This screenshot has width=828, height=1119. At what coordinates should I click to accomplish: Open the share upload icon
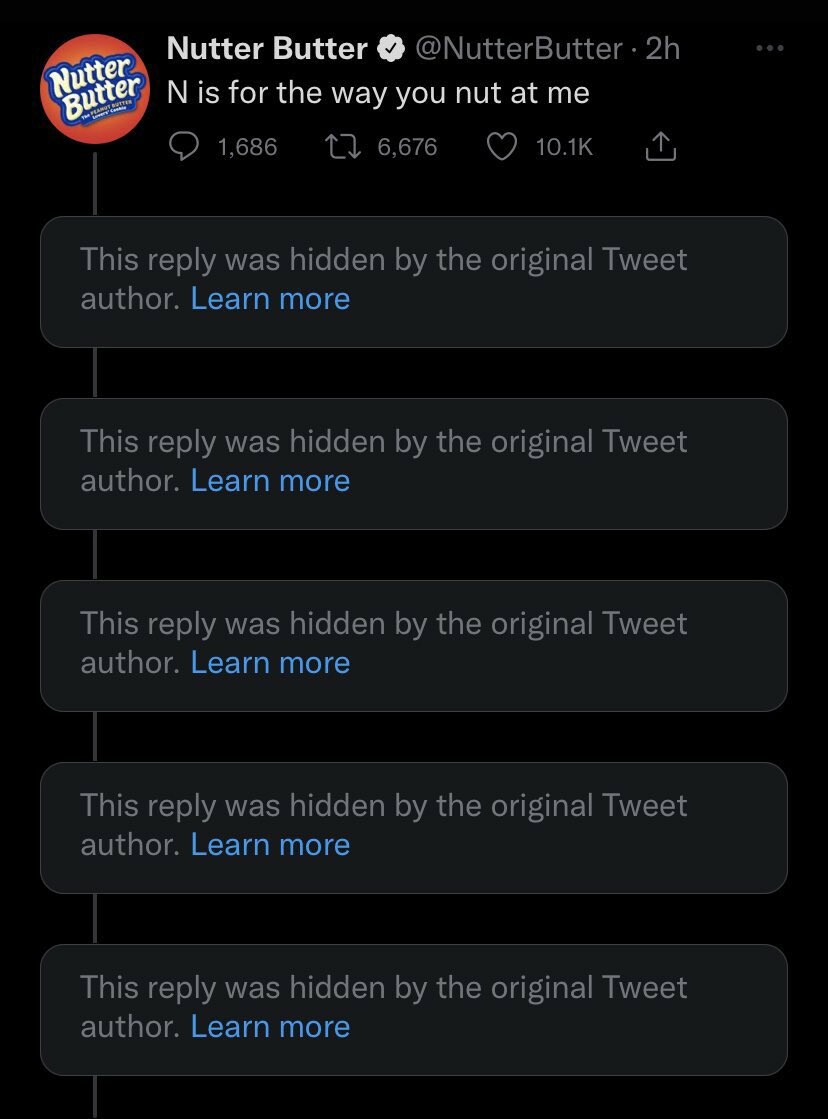click(x=660, y=146)
